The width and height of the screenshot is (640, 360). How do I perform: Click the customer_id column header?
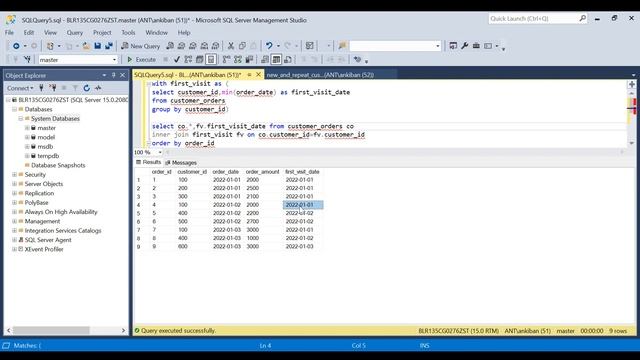192,172
